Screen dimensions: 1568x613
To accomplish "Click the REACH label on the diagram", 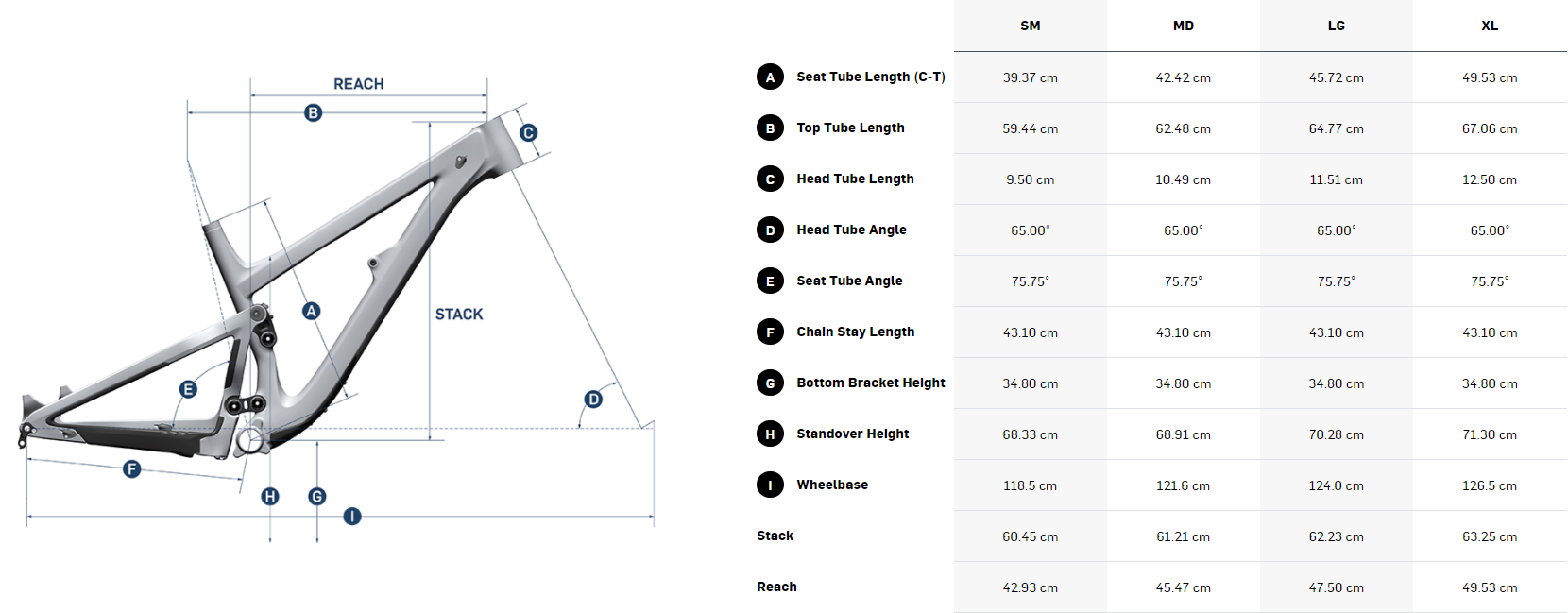I will pyautogui.click(x=359, y=84).
